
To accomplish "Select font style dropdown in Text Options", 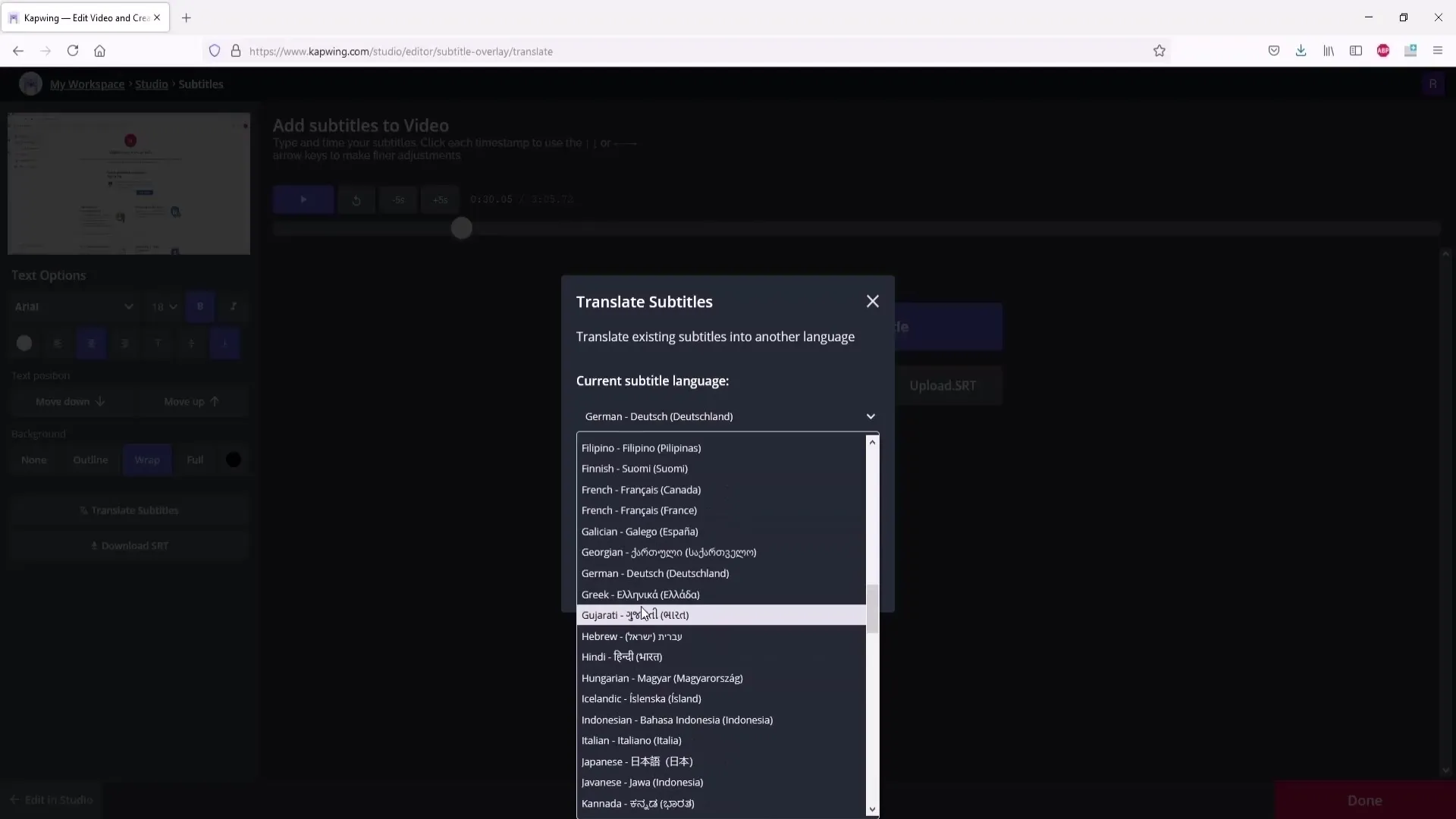I will (x=74, y=307).
